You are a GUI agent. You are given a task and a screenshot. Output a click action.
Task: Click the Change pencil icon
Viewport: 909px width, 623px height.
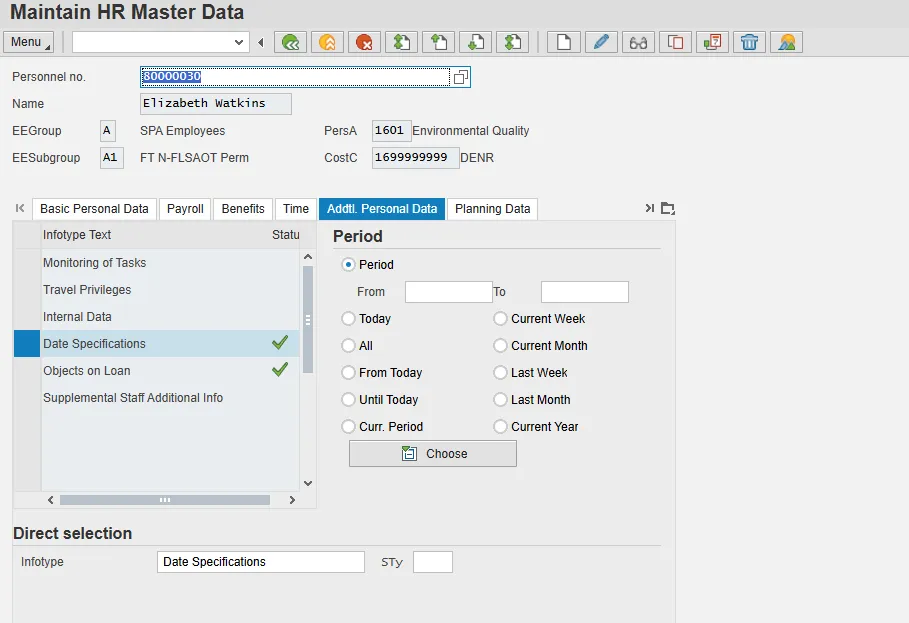coord(600,42)
